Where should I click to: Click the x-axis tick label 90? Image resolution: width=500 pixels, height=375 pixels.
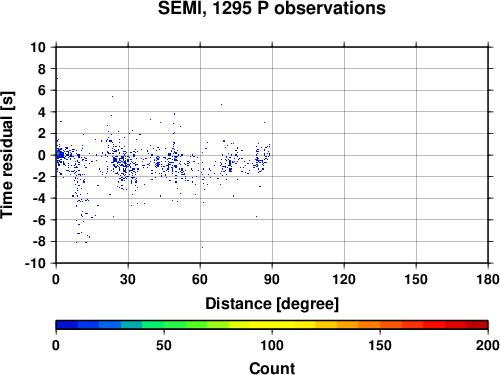(272, 279)
